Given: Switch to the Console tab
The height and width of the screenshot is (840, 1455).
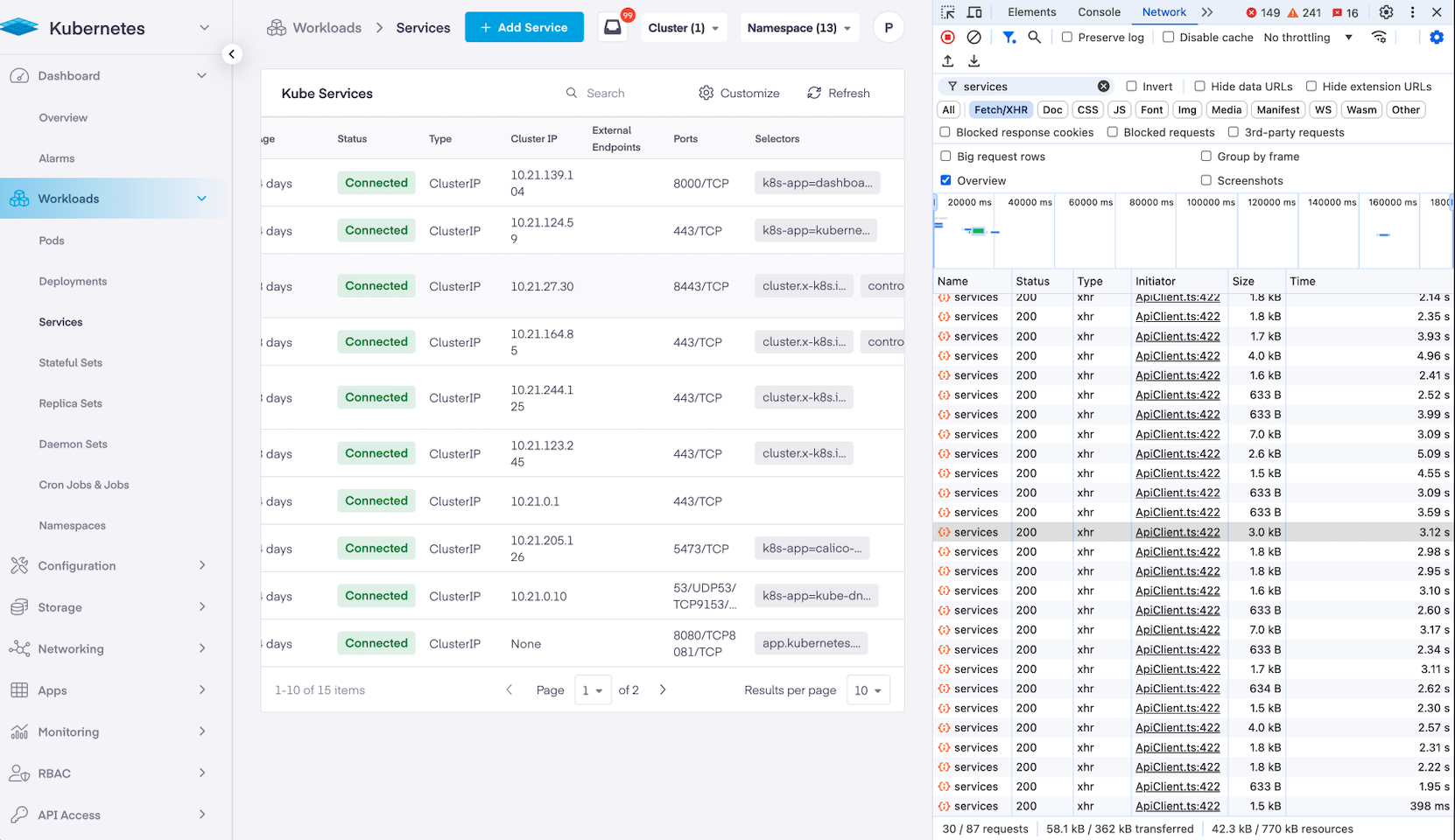Looking at the screenshot, I should click(1099, 12).
